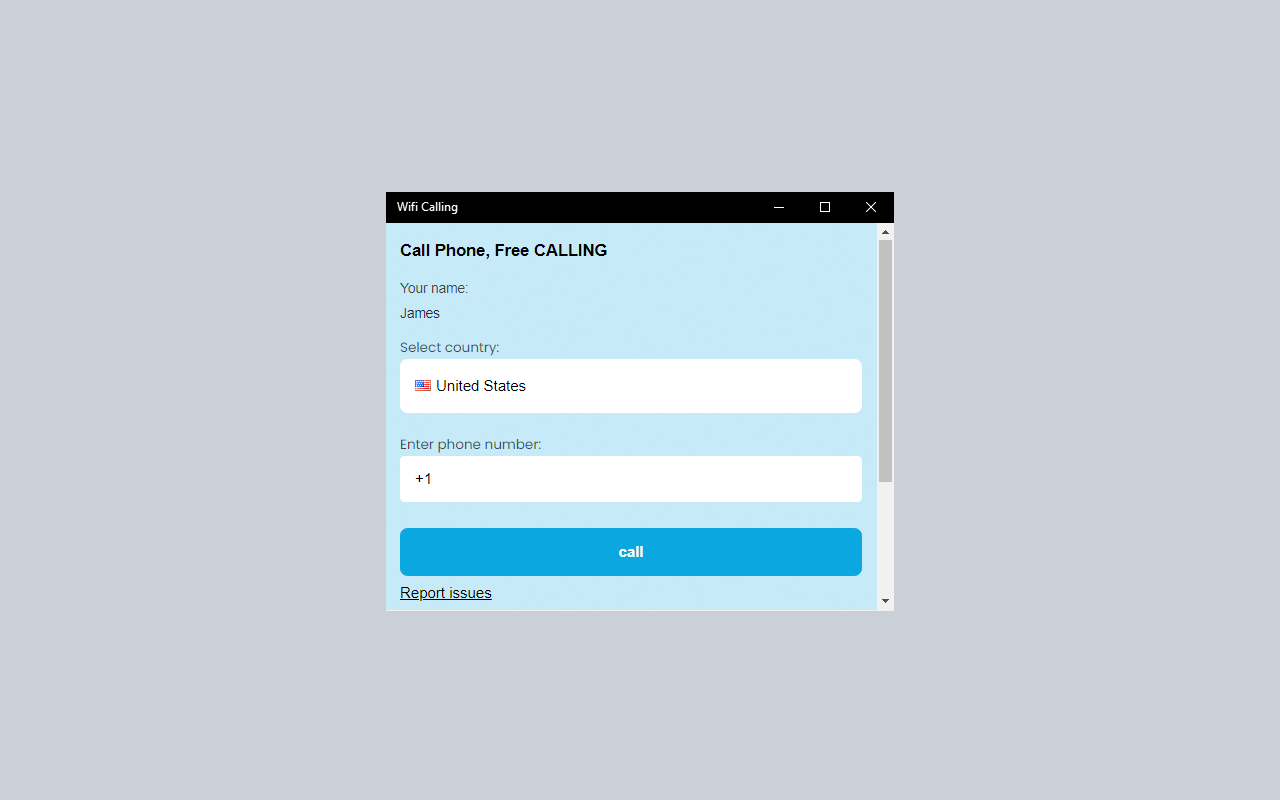Click inside the phone number field

[630, 478]
